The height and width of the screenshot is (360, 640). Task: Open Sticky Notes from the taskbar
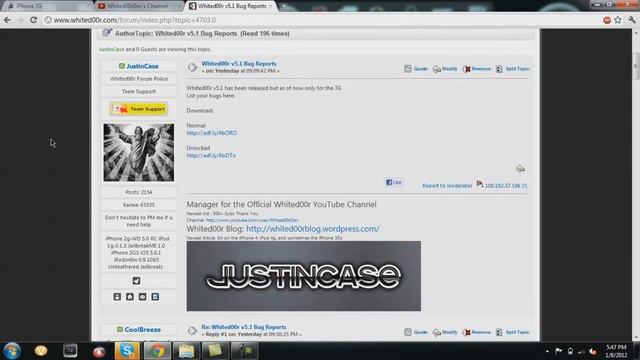[215, 351]
